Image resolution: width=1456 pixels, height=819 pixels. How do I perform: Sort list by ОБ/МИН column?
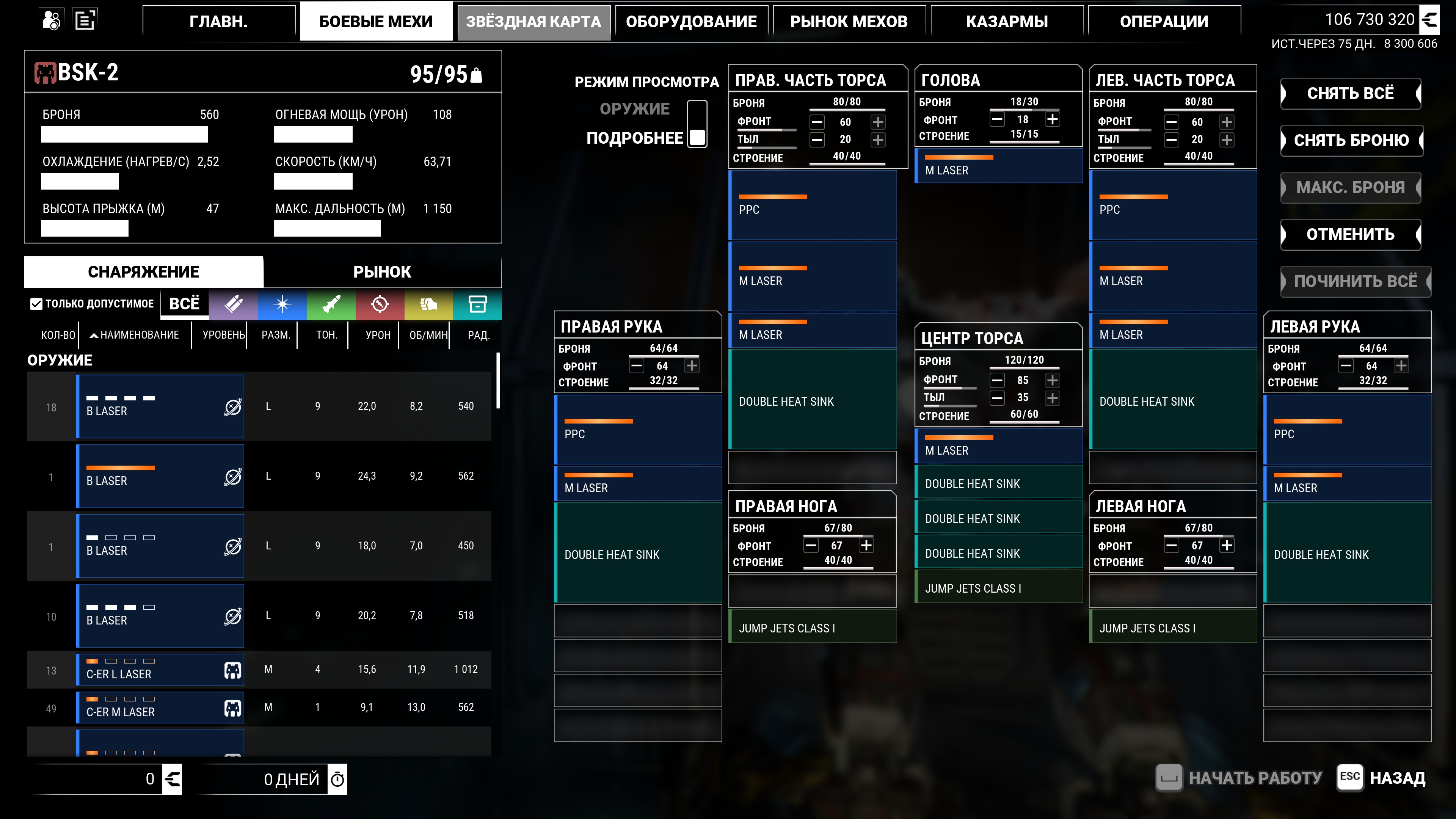428,335
